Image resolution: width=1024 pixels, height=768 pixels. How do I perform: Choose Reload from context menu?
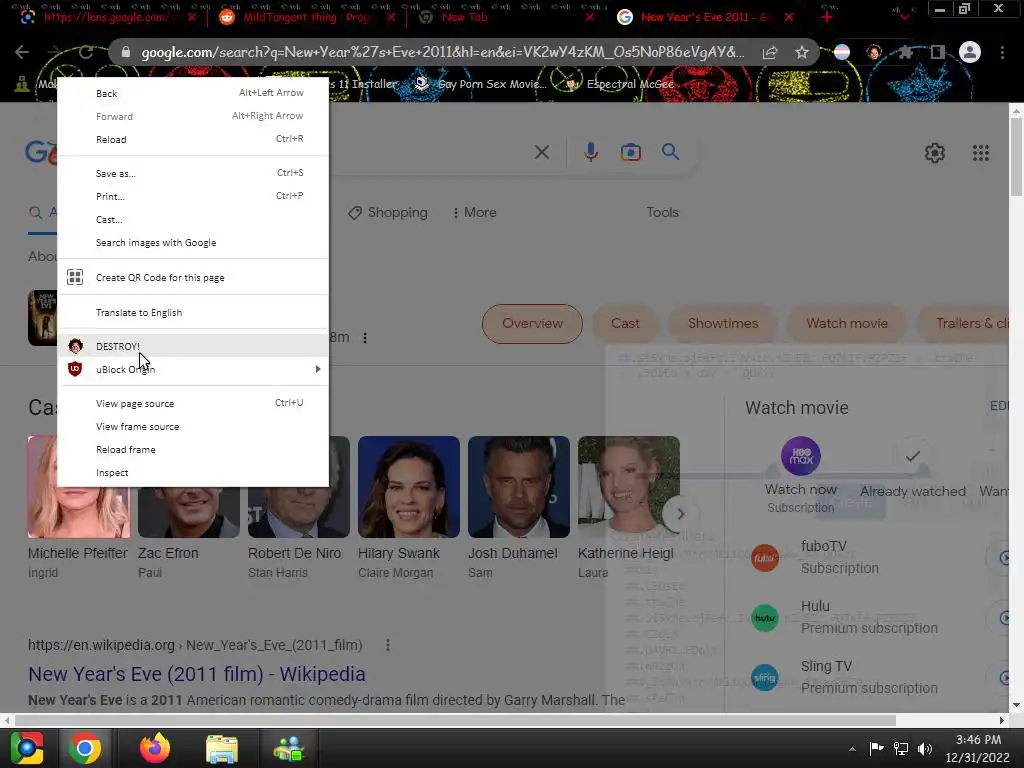coord(193,139)
